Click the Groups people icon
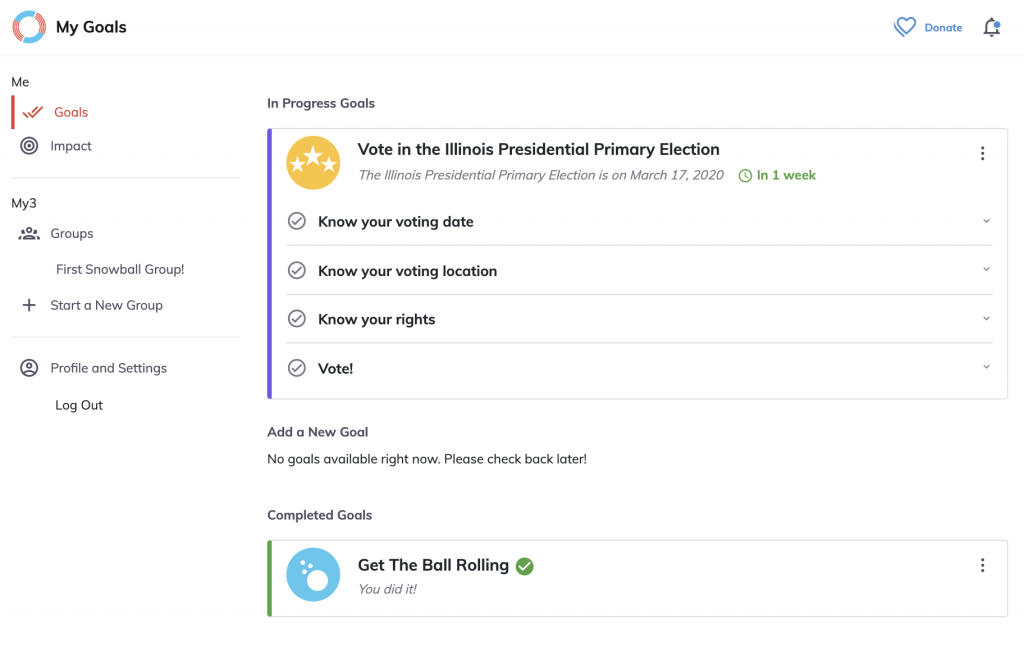 (30, 234)
